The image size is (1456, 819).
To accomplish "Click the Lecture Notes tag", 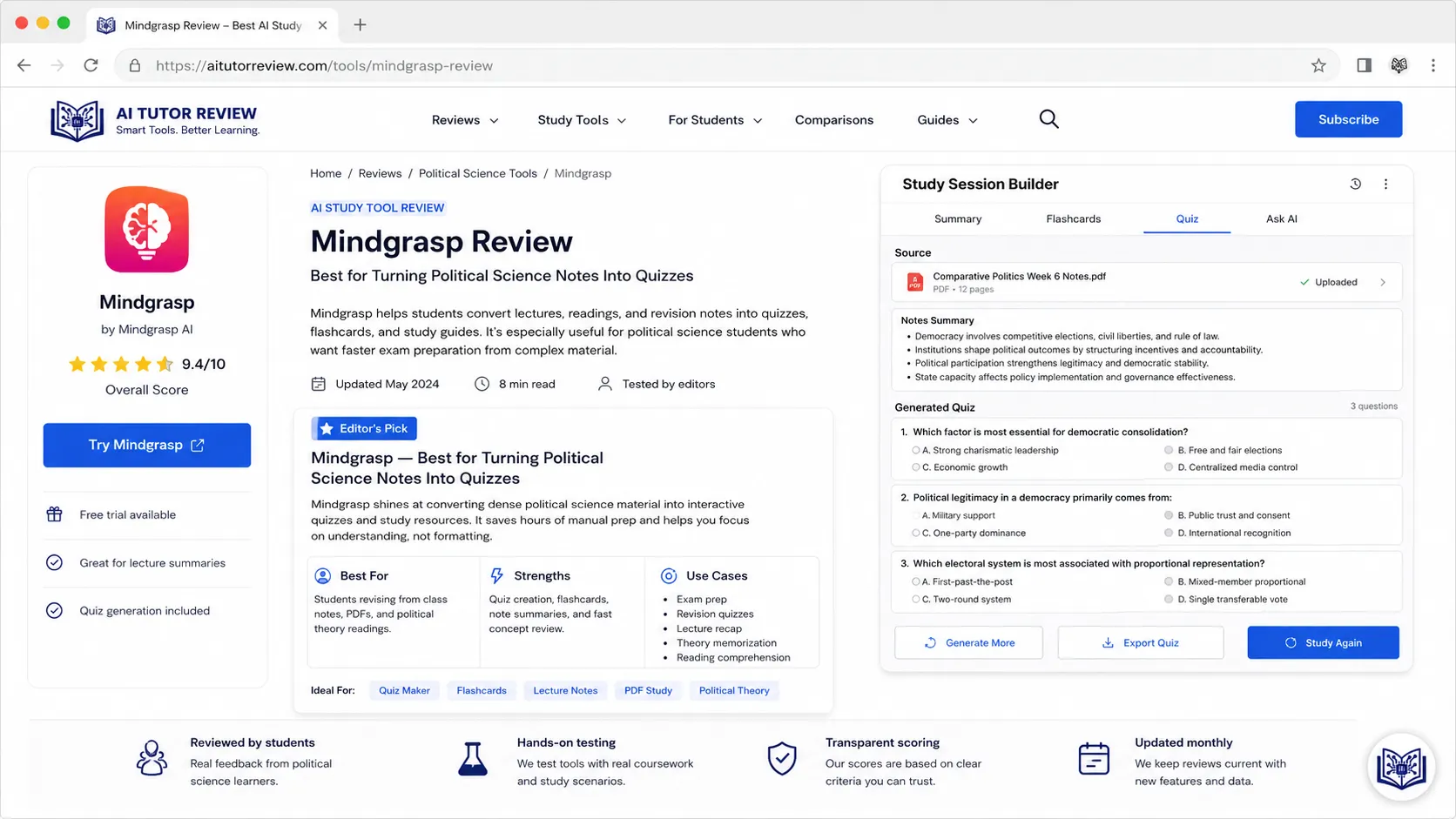I will pyautogui.click(x=565, y=690).
